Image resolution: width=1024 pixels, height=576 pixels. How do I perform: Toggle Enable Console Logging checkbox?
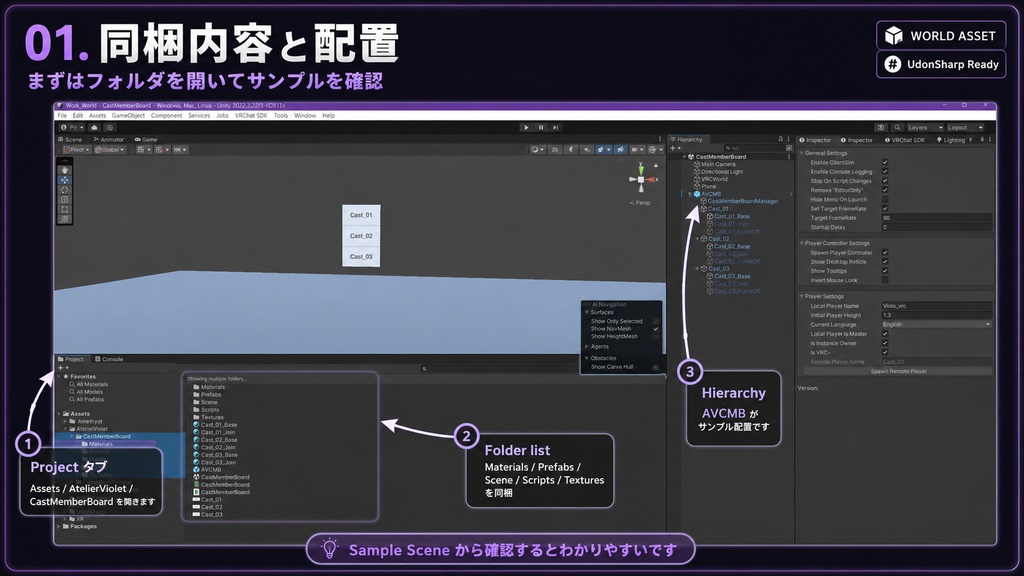click(x=885, y=172)
